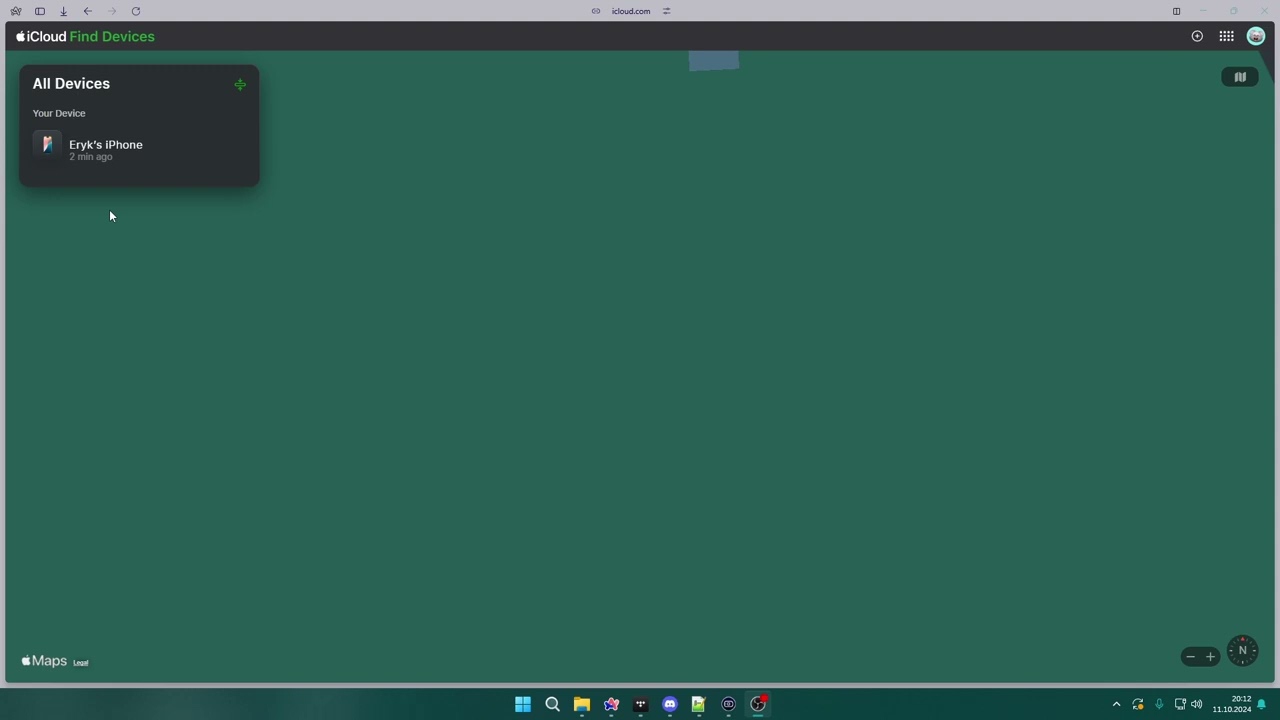
Task: Click the icloud.com address bar
Action: point(631,11)
